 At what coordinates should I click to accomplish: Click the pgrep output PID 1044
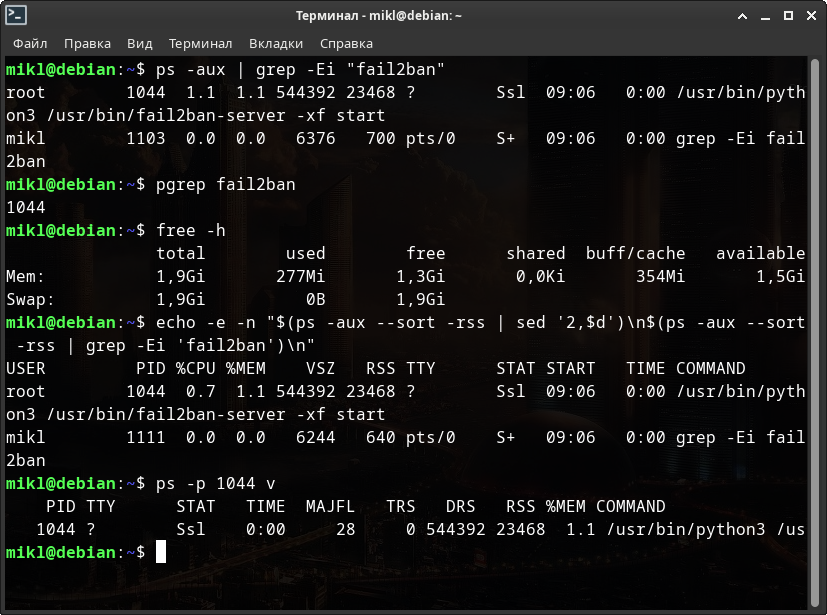pos(25,207)
